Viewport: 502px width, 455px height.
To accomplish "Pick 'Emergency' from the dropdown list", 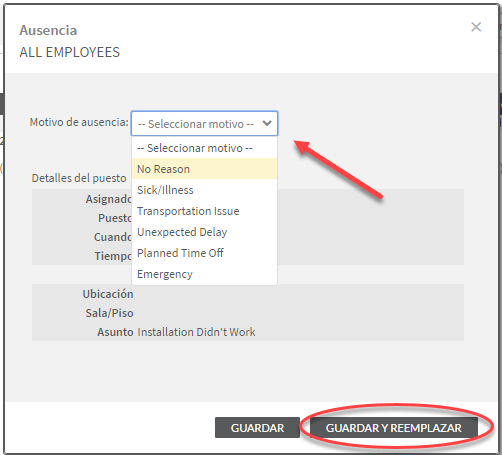I will 204,274.
